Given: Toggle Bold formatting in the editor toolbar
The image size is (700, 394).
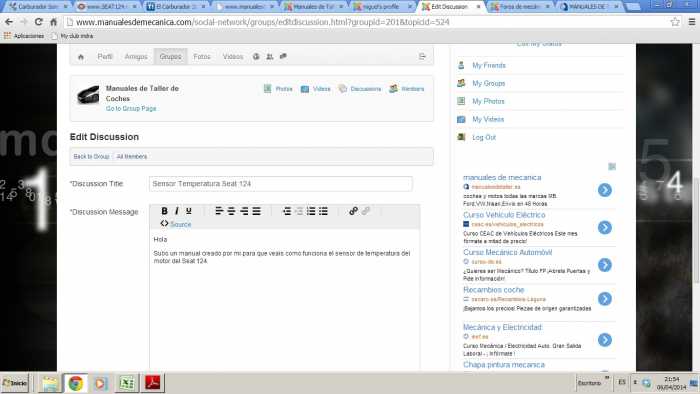Looking at the screenshot, I should pos(164,211).
